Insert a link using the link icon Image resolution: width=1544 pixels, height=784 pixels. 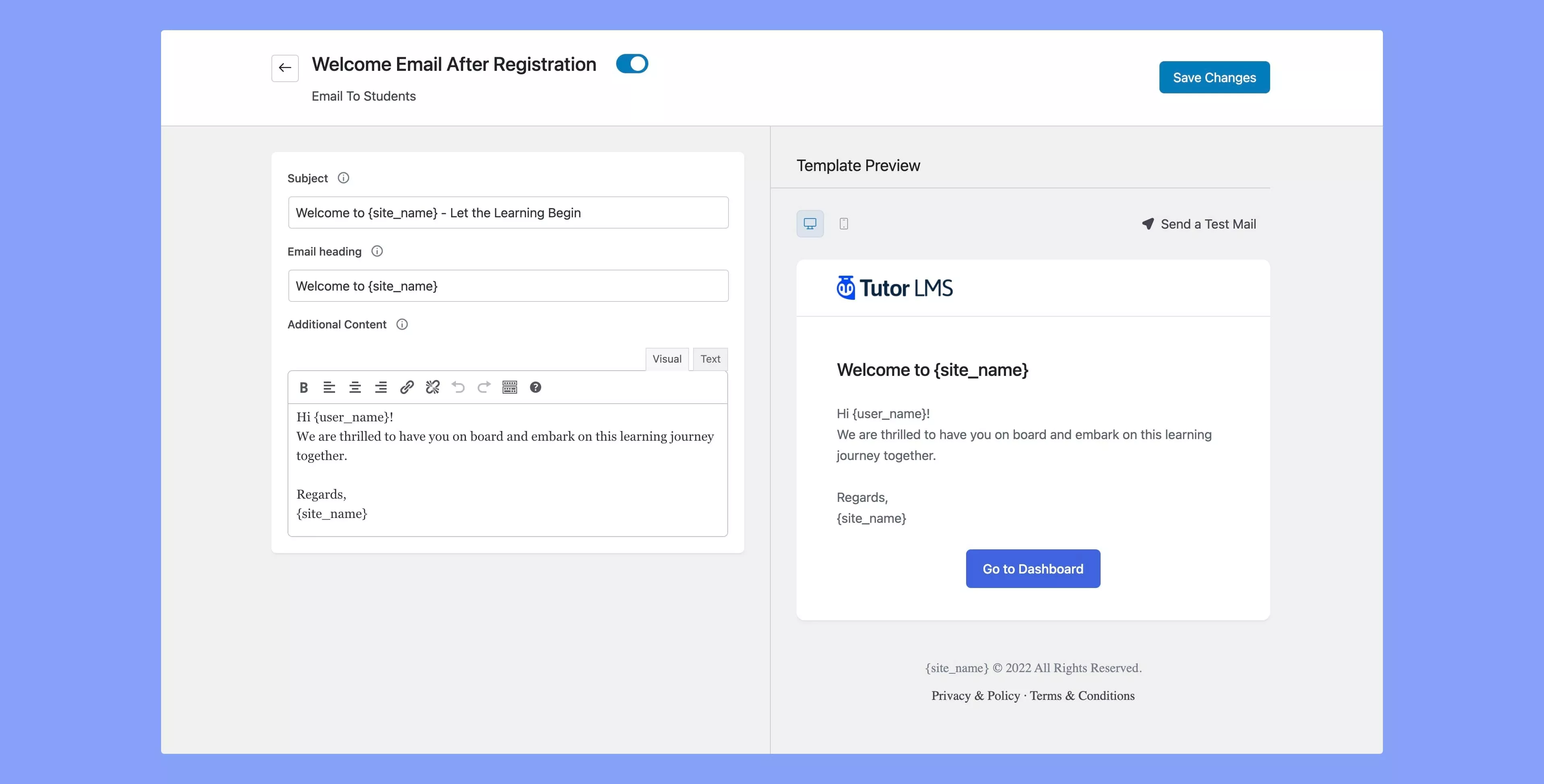coord(407,387)
